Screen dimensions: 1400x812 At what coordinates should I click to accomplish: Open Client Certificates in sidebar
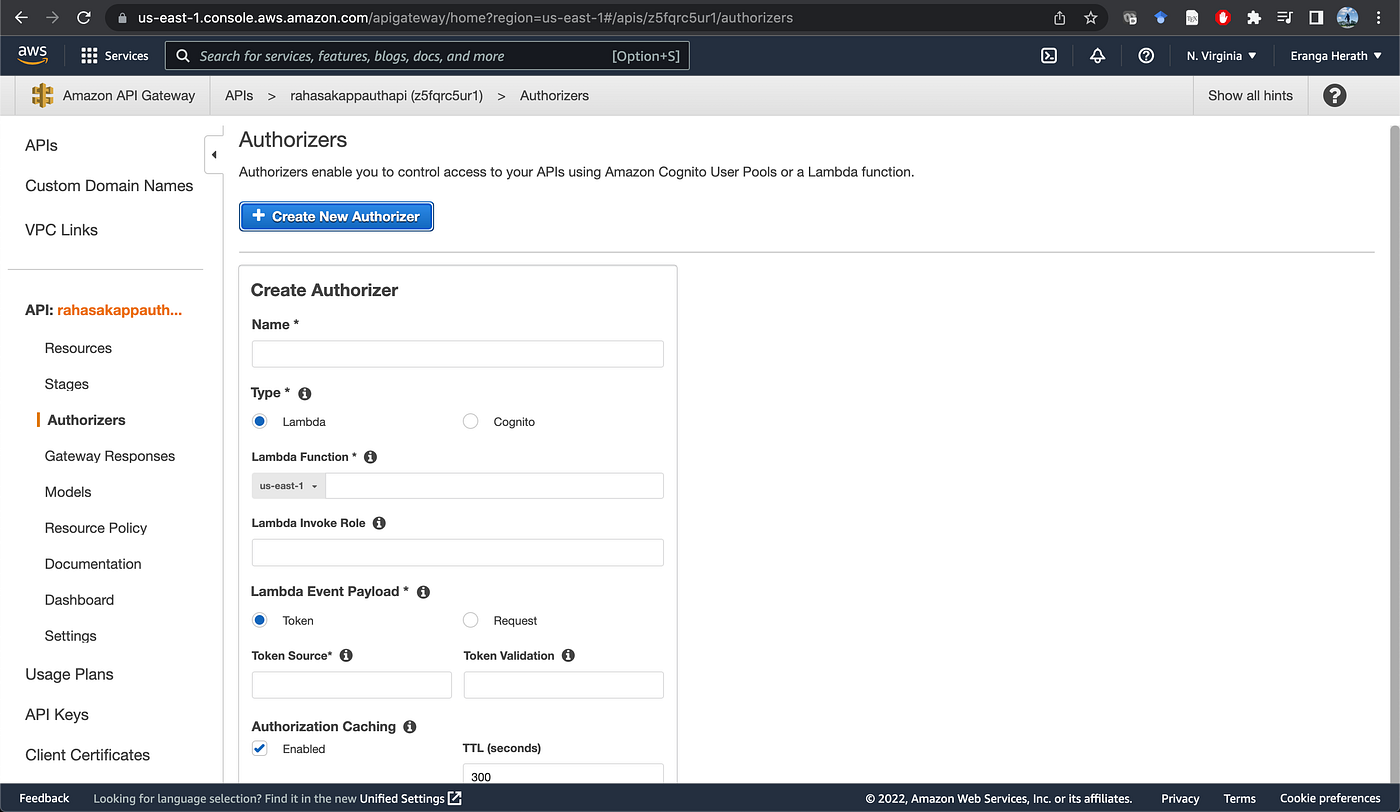pyautogui.click(x=87, y=755)
